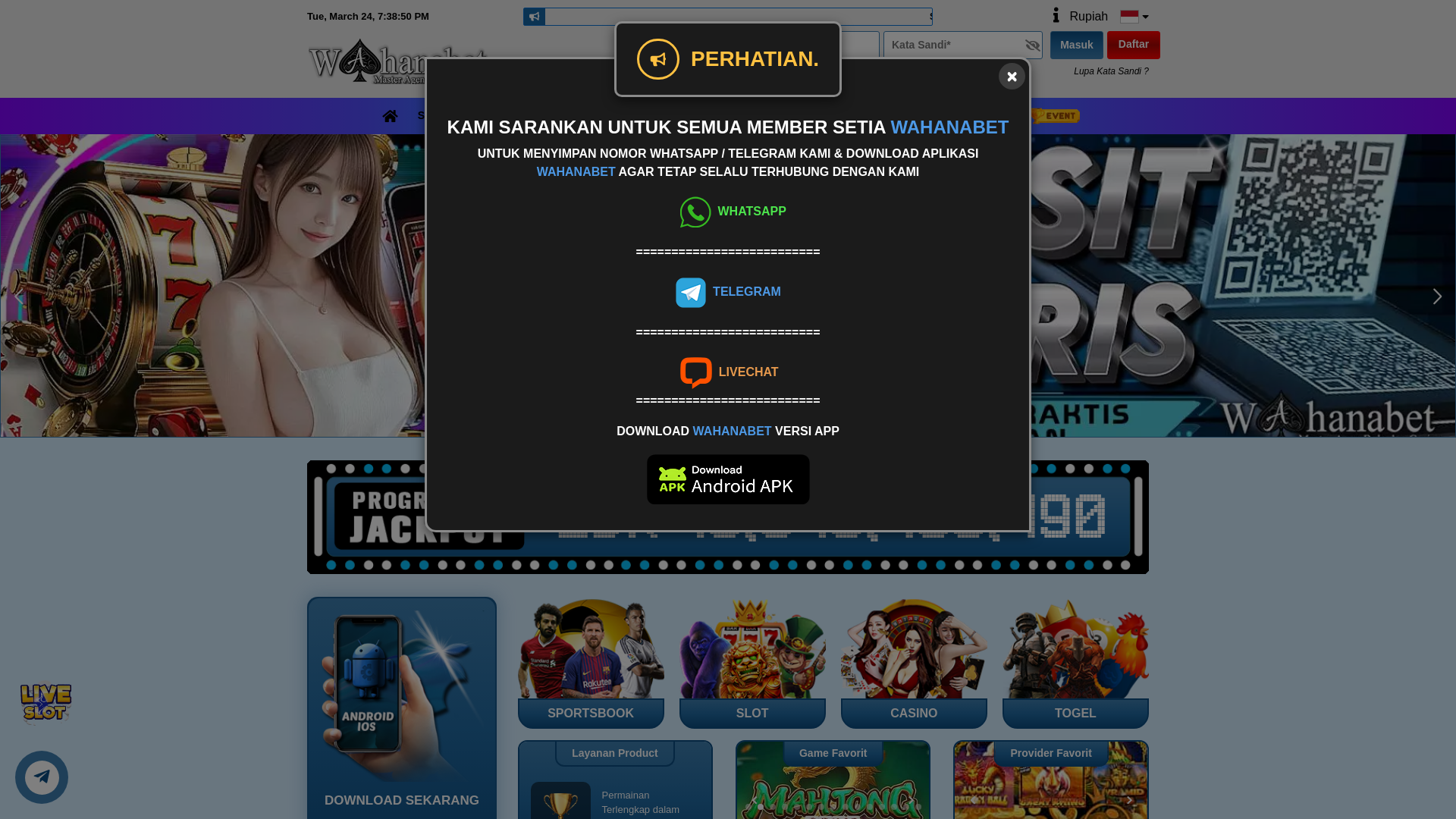
Task: Open the Telegram icon in popup
Action: 691,293
